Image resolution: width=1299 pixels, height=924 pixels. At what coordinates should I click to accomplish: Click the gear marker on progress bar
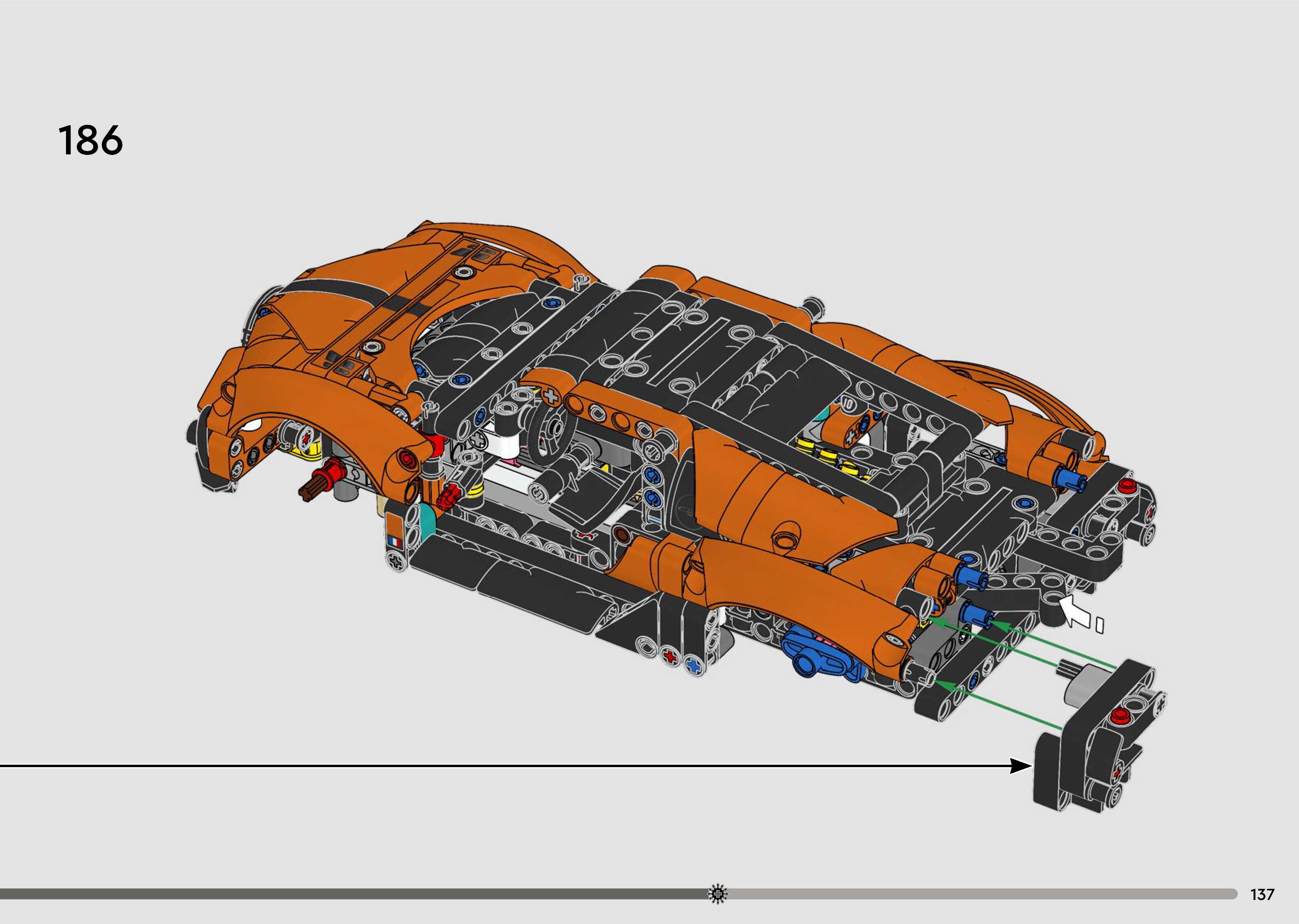click(x=718, y=893)
